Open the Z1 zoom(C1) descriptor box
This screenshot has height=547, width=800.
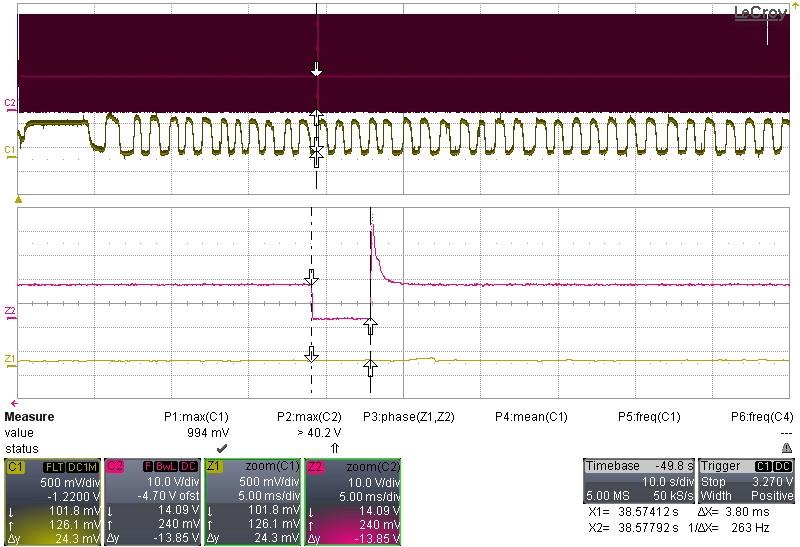click(253, 502)
